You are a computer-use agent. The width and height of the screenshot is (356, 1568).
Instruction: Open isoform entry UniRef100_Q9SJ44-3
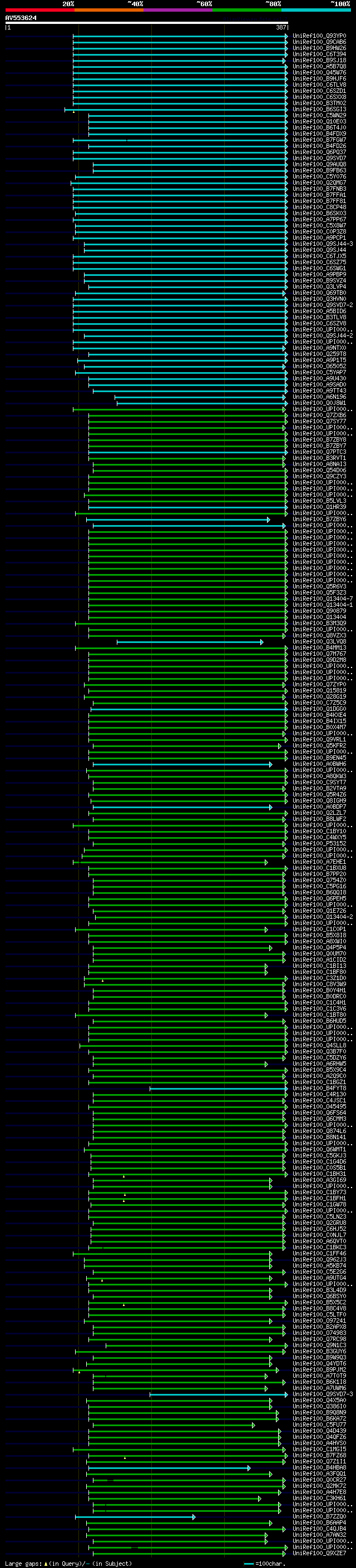pos(323,244)
